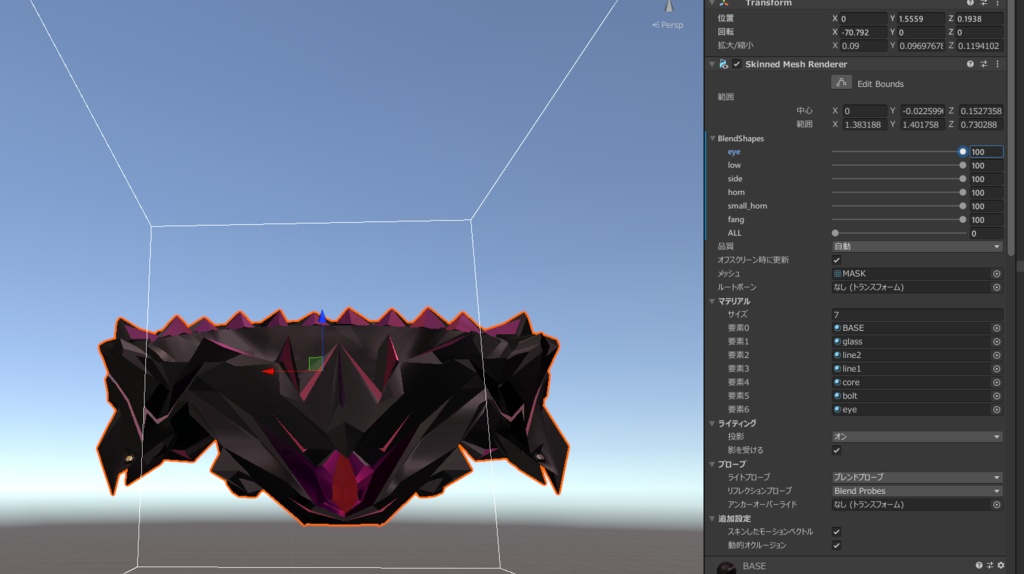This screenshot has width=1024, height=574.
Task: Click the side blendshape slider handle
Action: click(x=963, y=179)
